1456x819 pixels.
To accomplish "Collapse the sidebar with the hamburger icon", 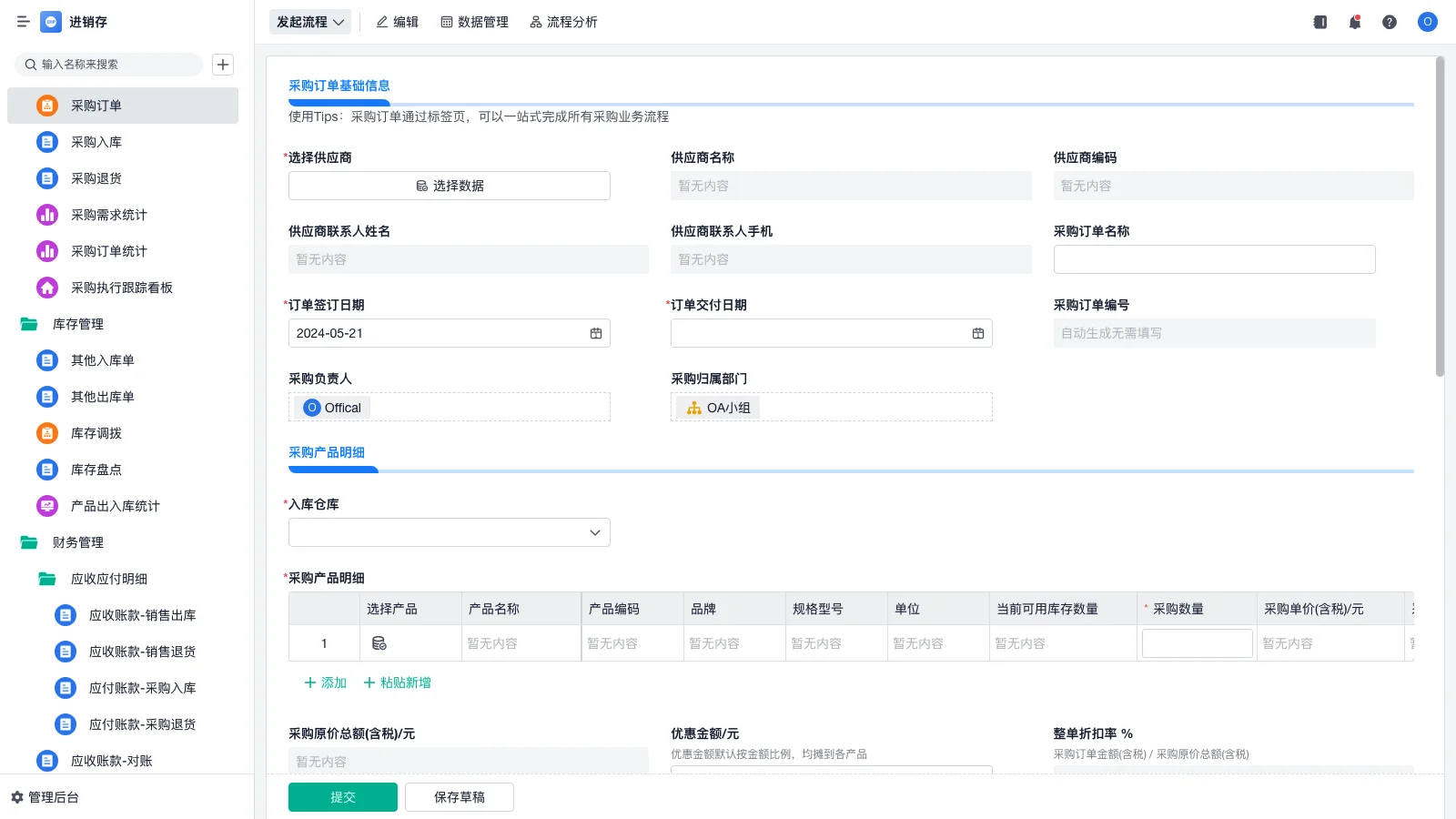I will pyautogui.click(x=23, y=22).
